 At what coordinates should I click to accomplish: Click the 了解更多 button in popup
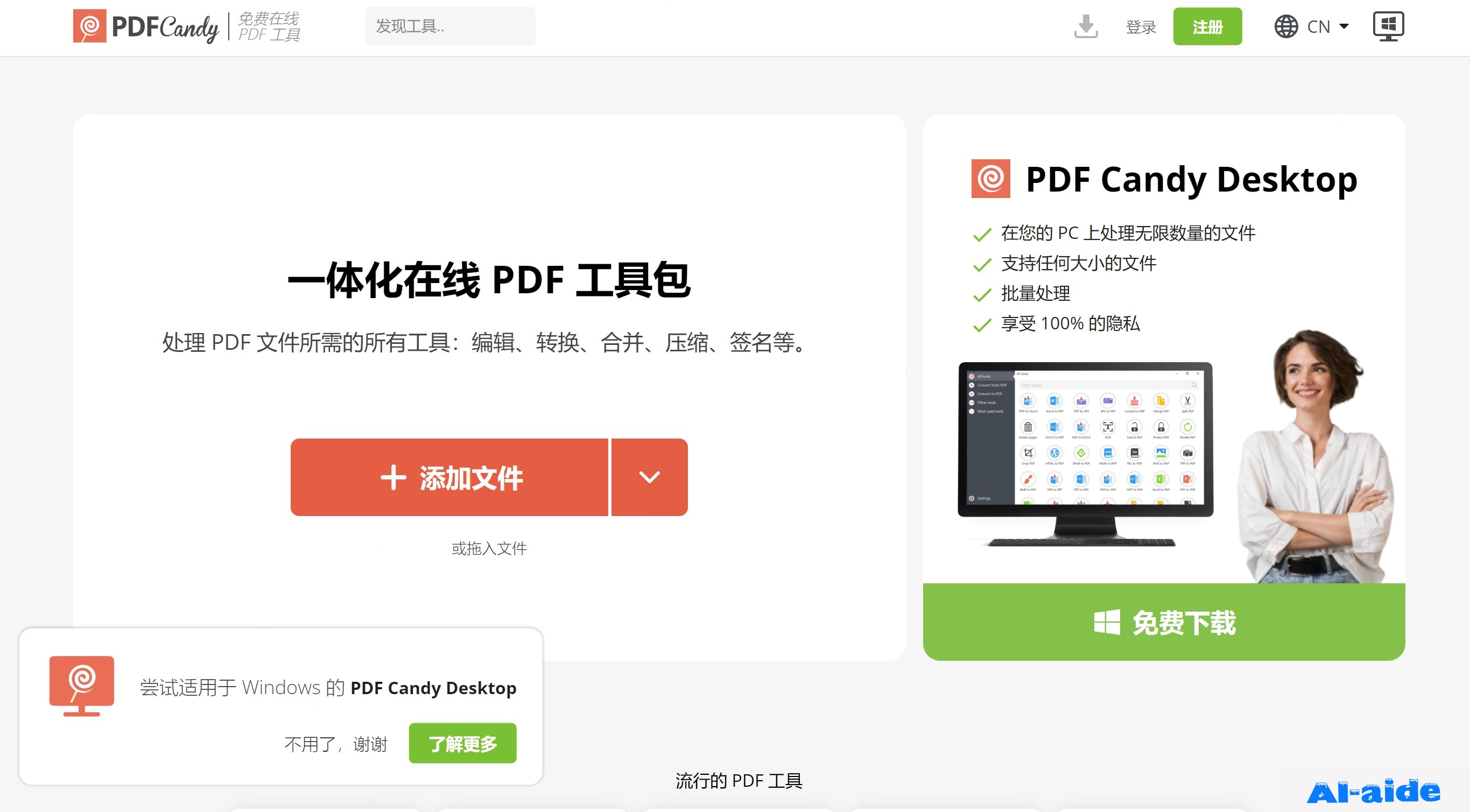click(463, 744)
